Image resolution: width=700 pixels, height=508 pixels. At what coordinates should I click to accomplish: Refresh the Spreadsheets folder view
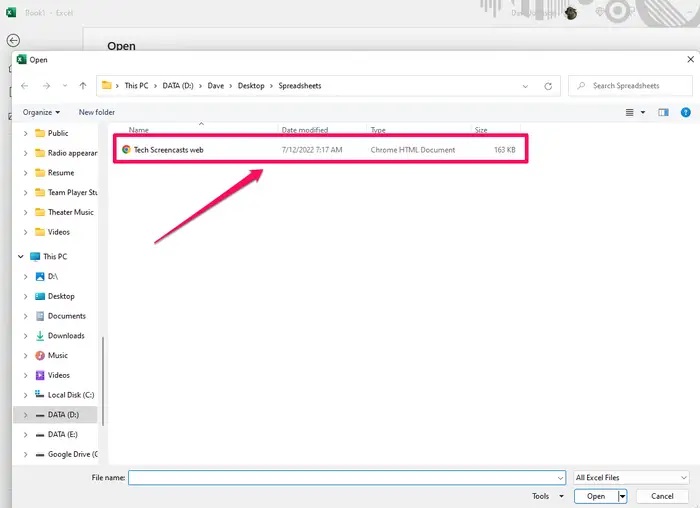click(548, 86)
